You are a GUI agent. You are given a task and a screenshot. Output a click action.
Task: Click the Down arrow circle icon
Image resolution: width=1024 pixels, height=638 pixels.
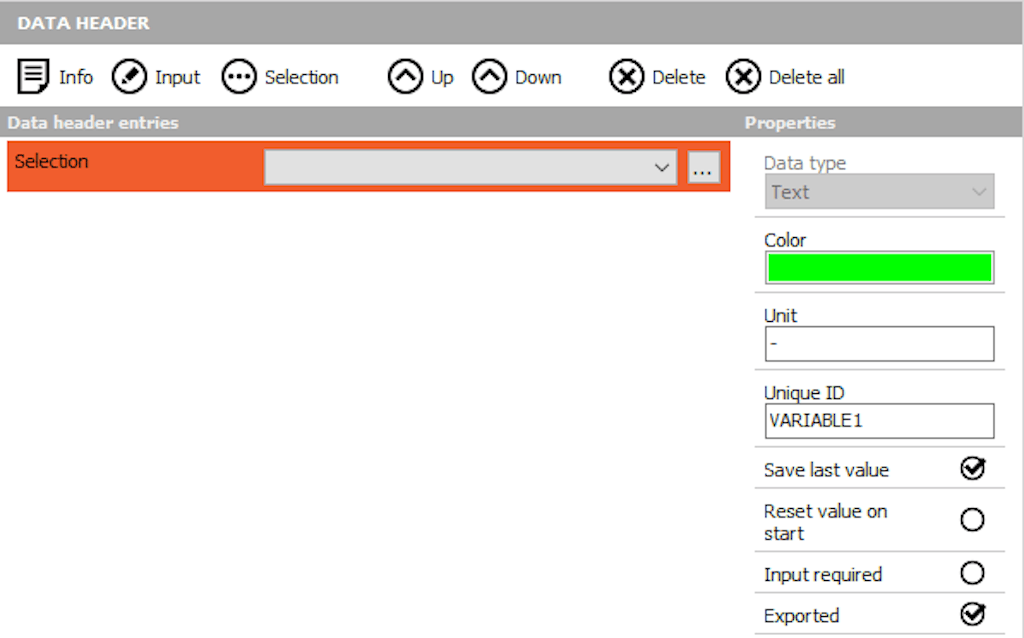(489, 76)
